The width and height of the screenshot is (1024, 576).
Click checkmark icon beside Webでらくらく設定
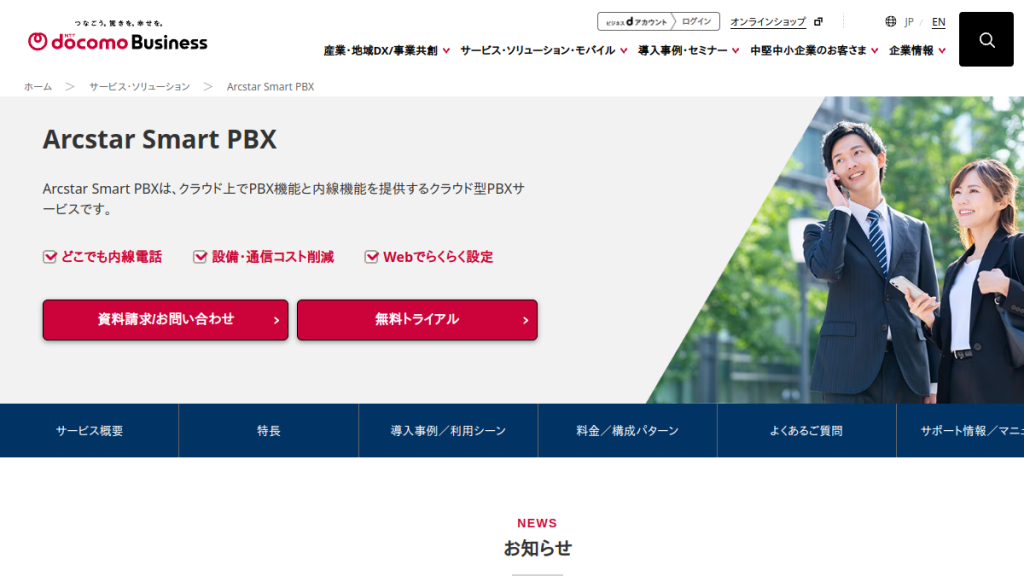pos(371,257)
